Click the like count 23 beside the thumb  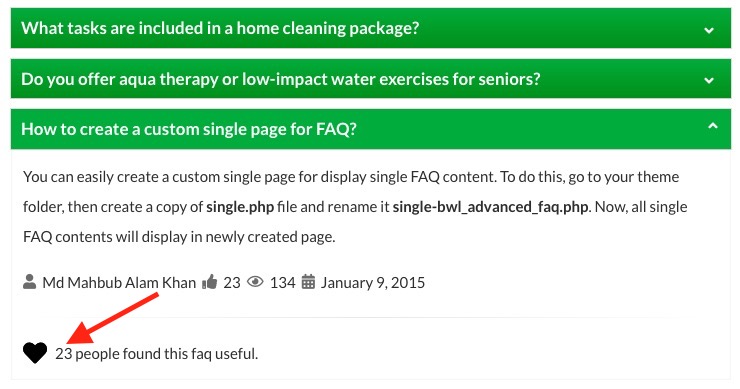(x=232, y=282)
